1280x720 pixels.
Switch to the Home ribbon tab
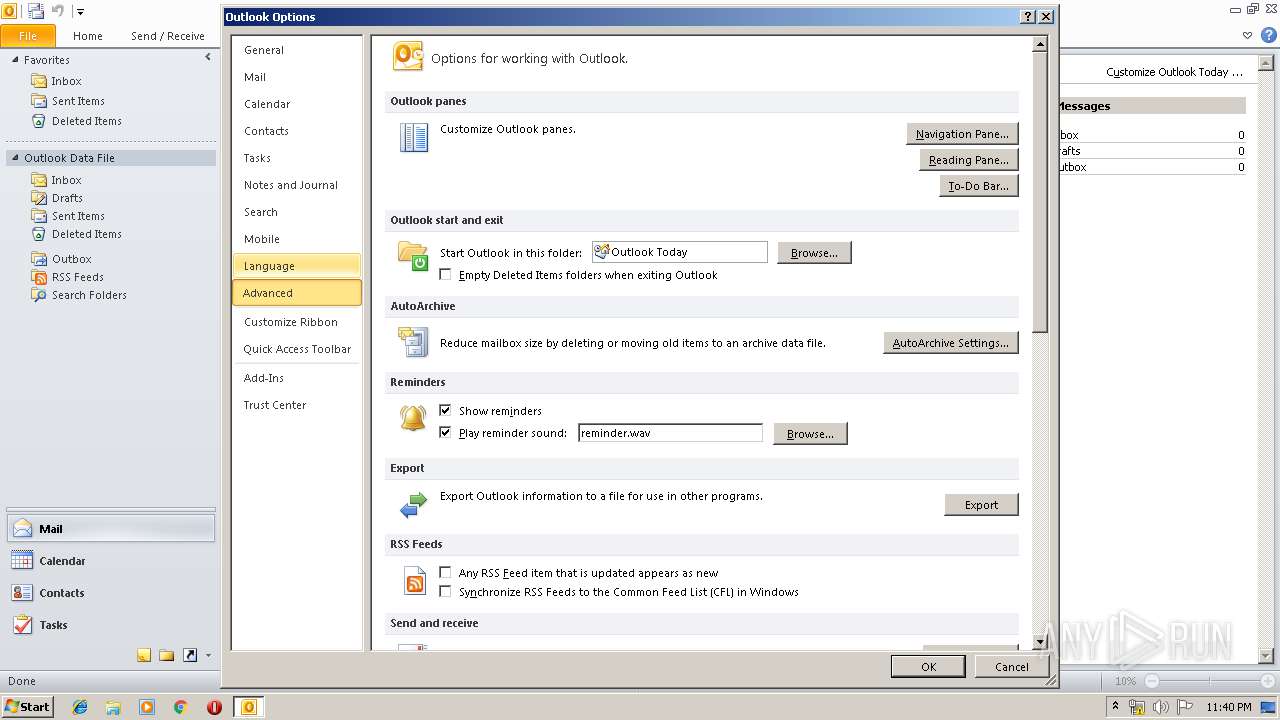88,36
